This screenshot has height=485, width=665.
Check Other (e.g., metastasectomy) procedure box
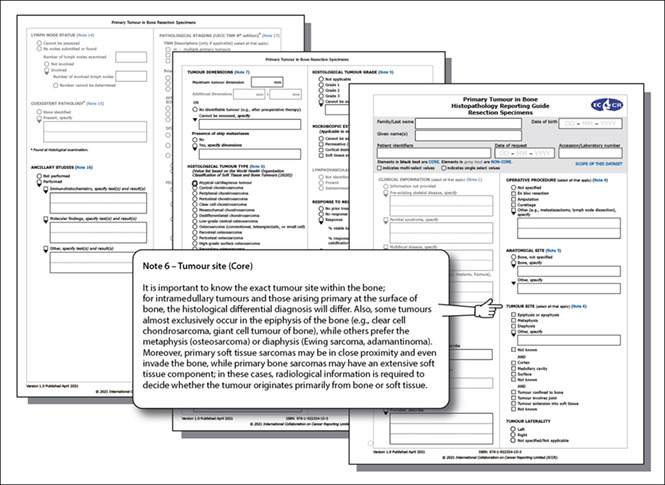pyautogui.click(x=513, y=211)
